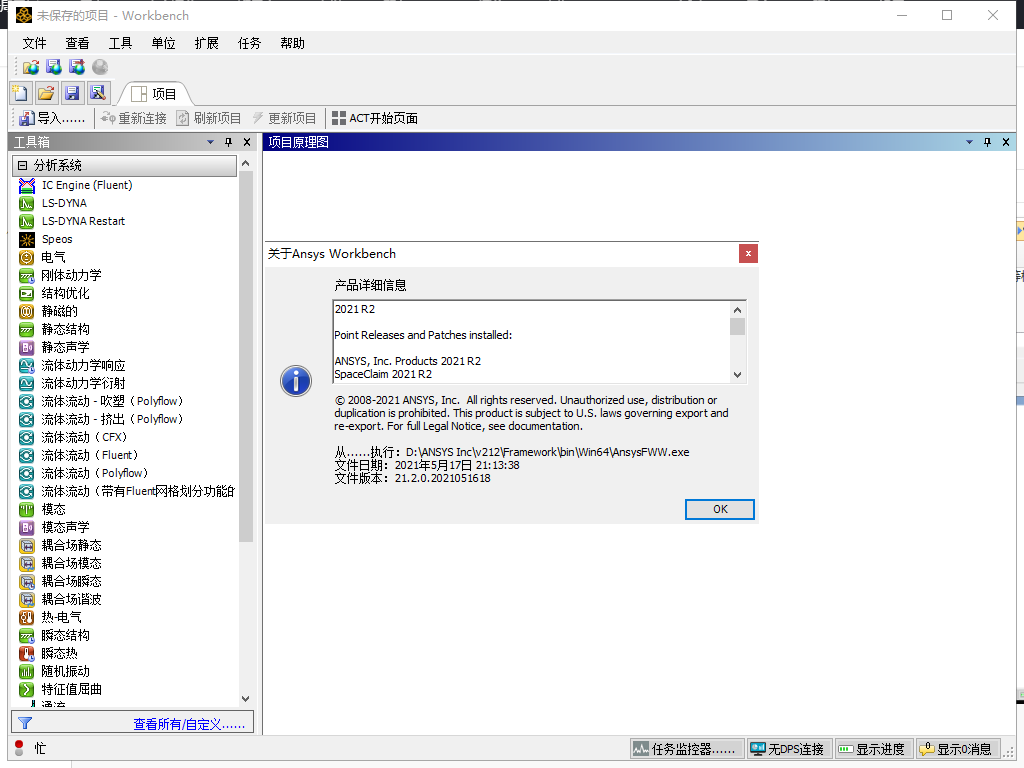Viewport: 1024px width, 768px height.
Task: Select the 静磁的 system icon
Action: (27, 312)
